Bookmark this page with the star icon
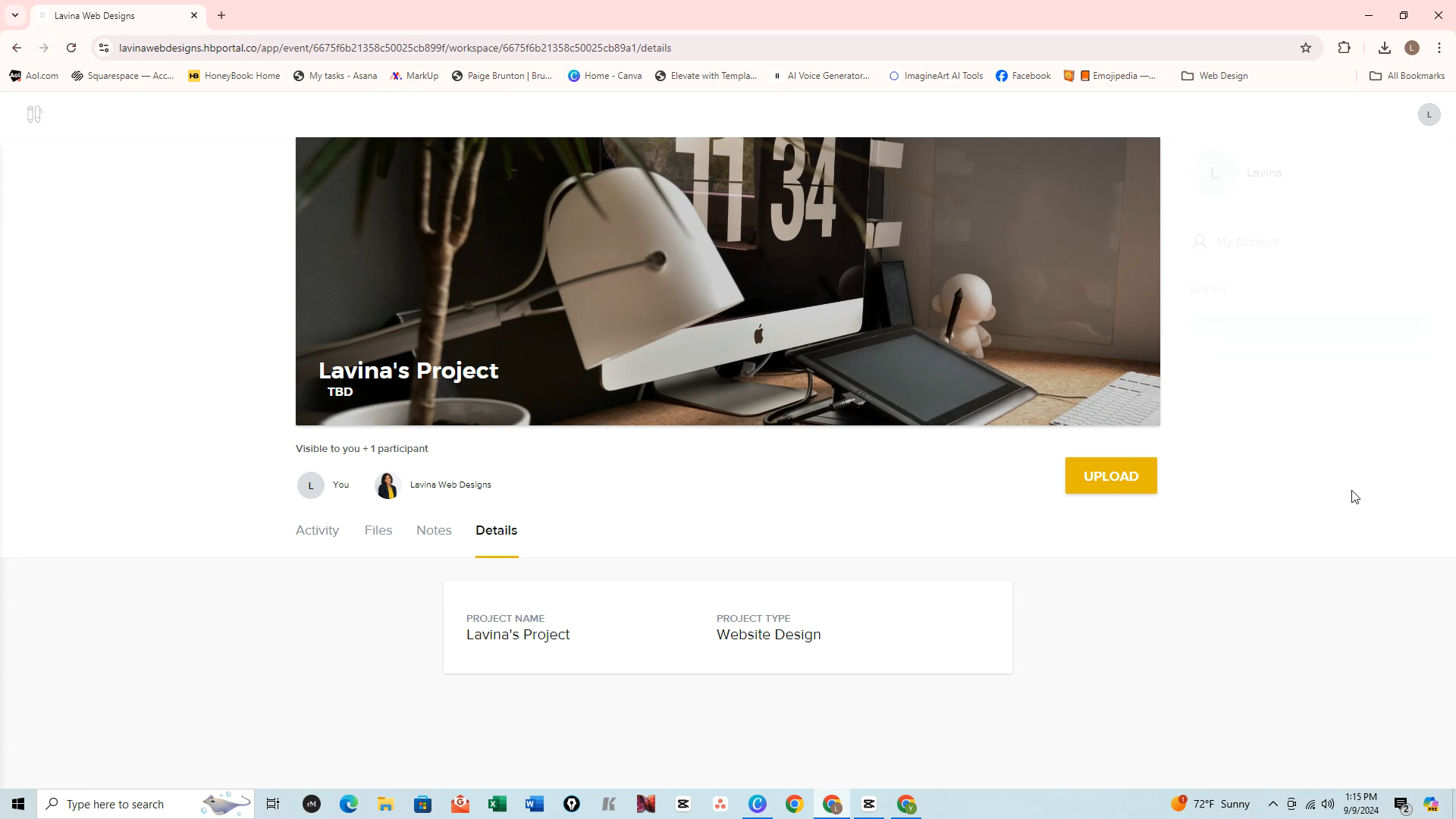The image size is (1456, 819). (x=1305, y=48)
